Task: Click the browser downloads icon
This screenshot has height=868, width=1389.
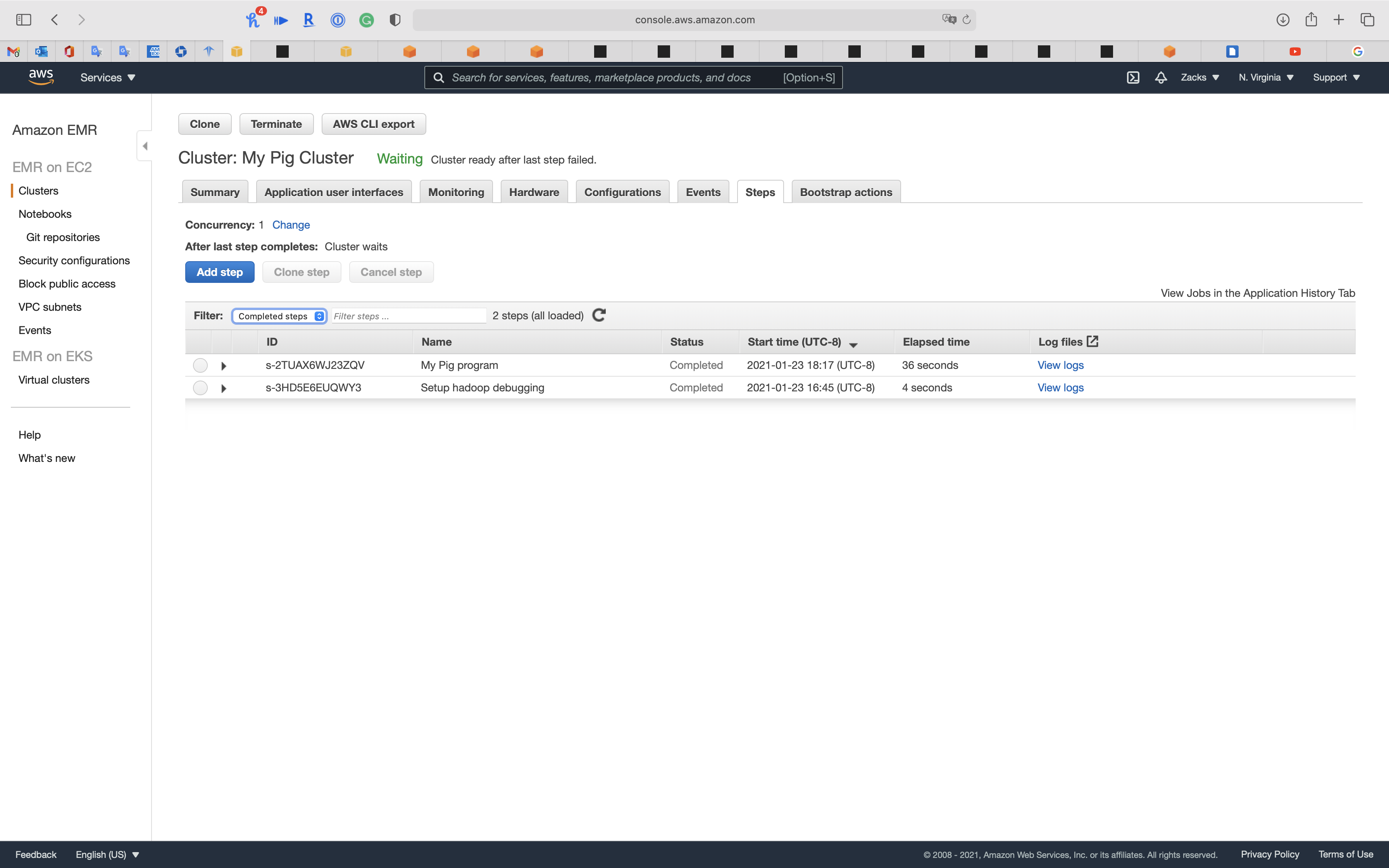Action: coord(1282,19)
